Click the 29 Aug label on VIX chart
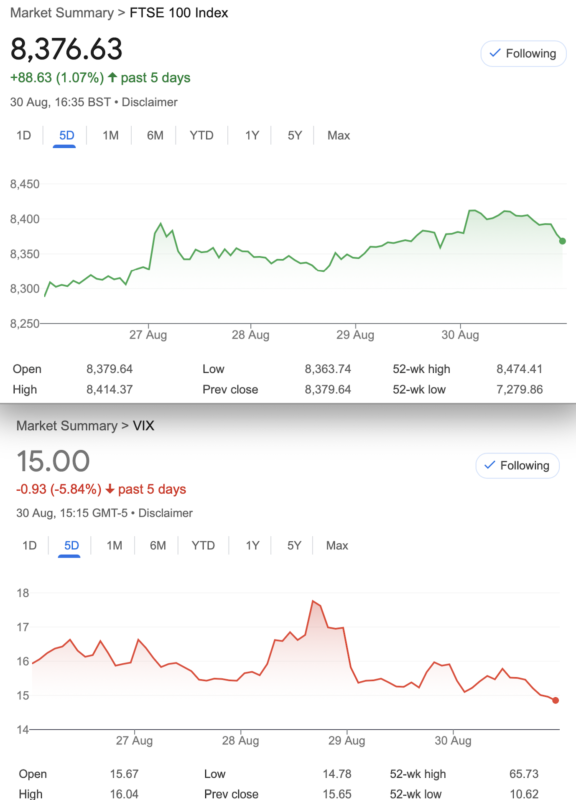The image size is (576, 800). [346, 740]
